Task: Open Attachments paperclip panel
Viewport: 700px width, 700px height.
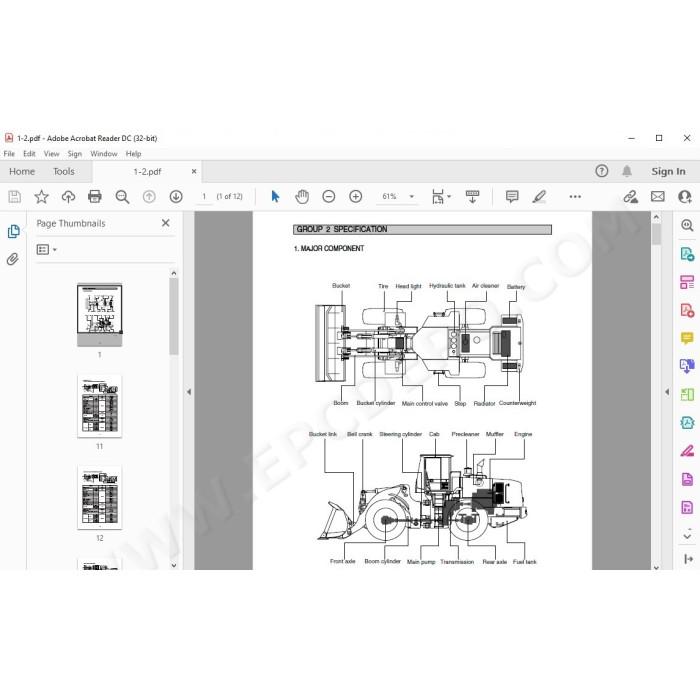Action: [x=12, y=259]
